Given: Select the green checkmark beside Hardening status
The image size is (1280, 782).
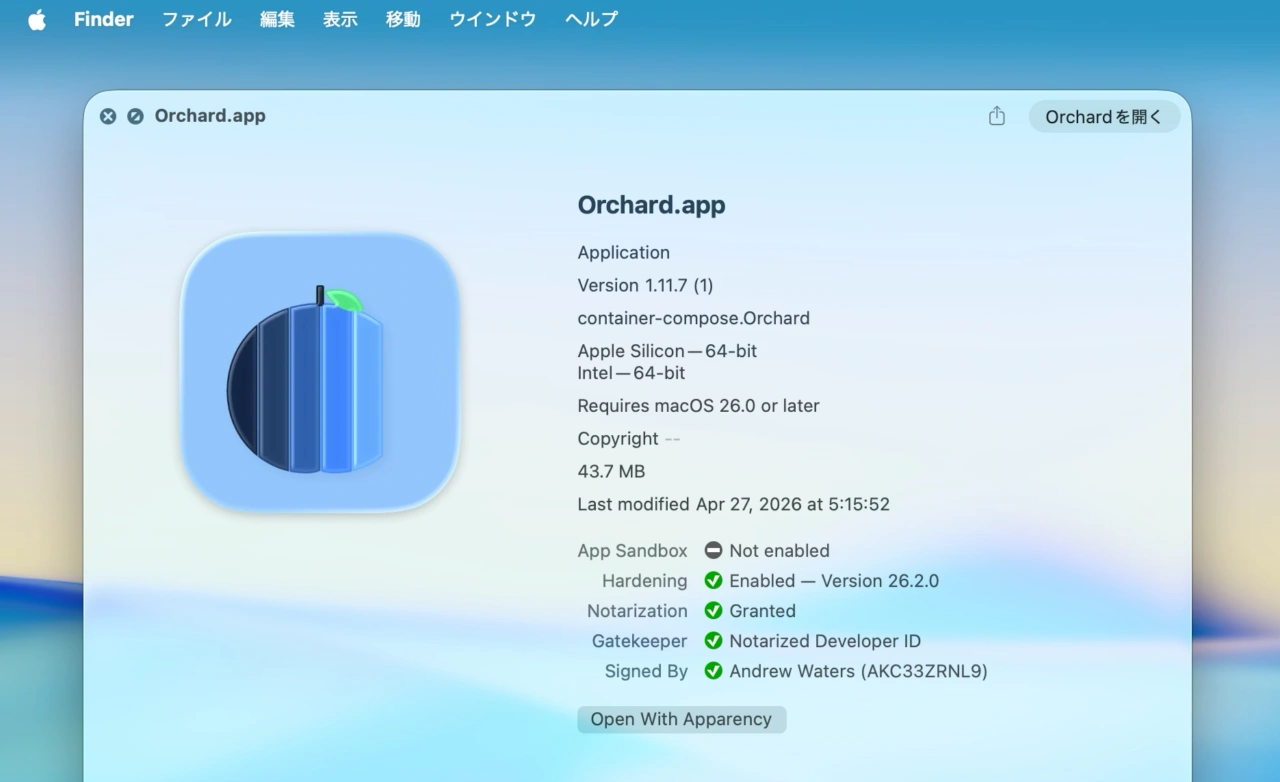Looking at the screenshot, I should (x=713, y=580).
